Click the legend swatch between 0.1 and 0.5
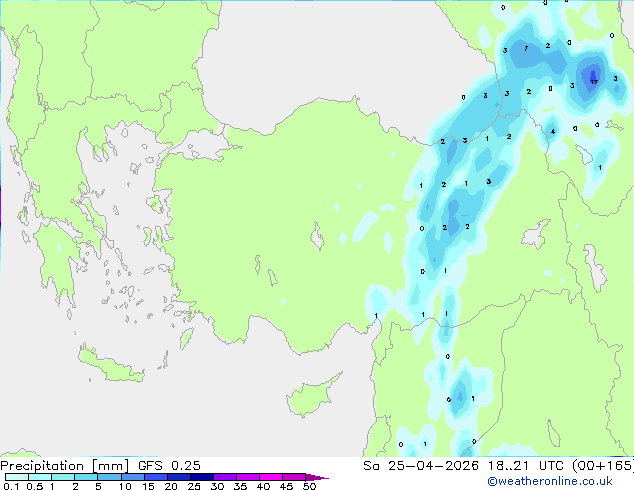Image resolution: width=634 pixels, height=490 pixels. pos(17,477)
